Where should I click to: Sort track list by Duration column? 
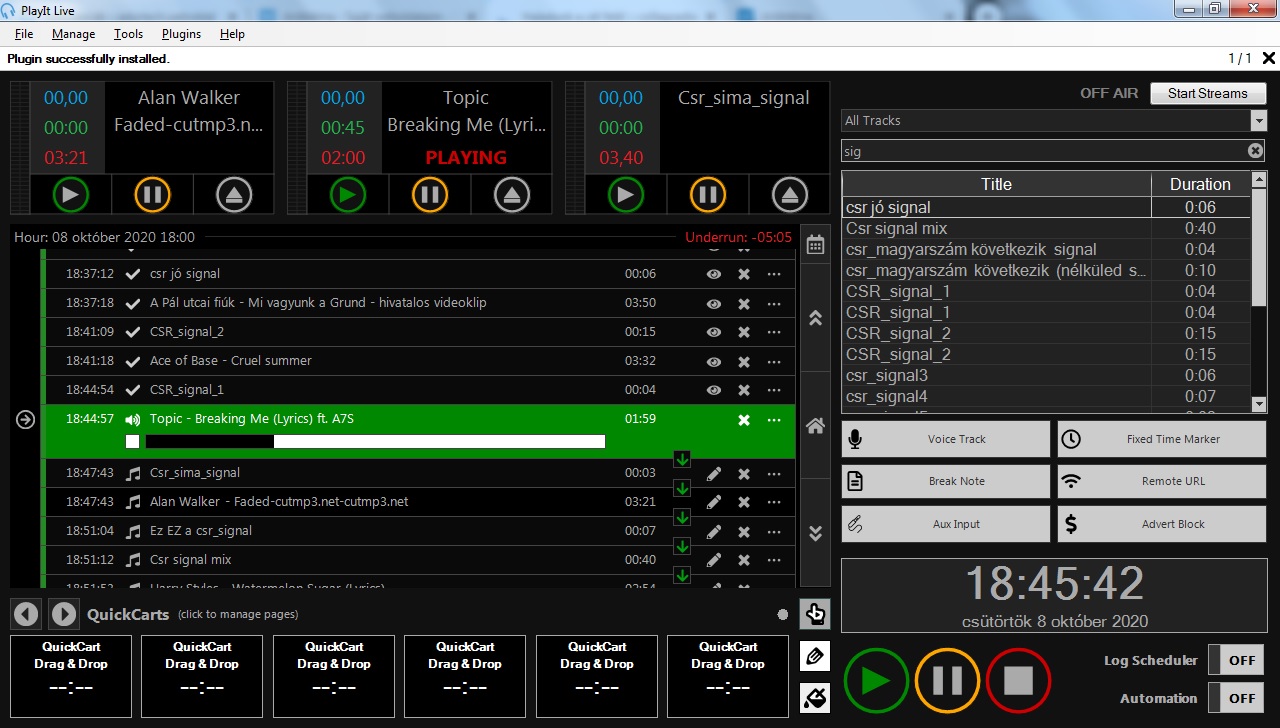coord(1200,184)
